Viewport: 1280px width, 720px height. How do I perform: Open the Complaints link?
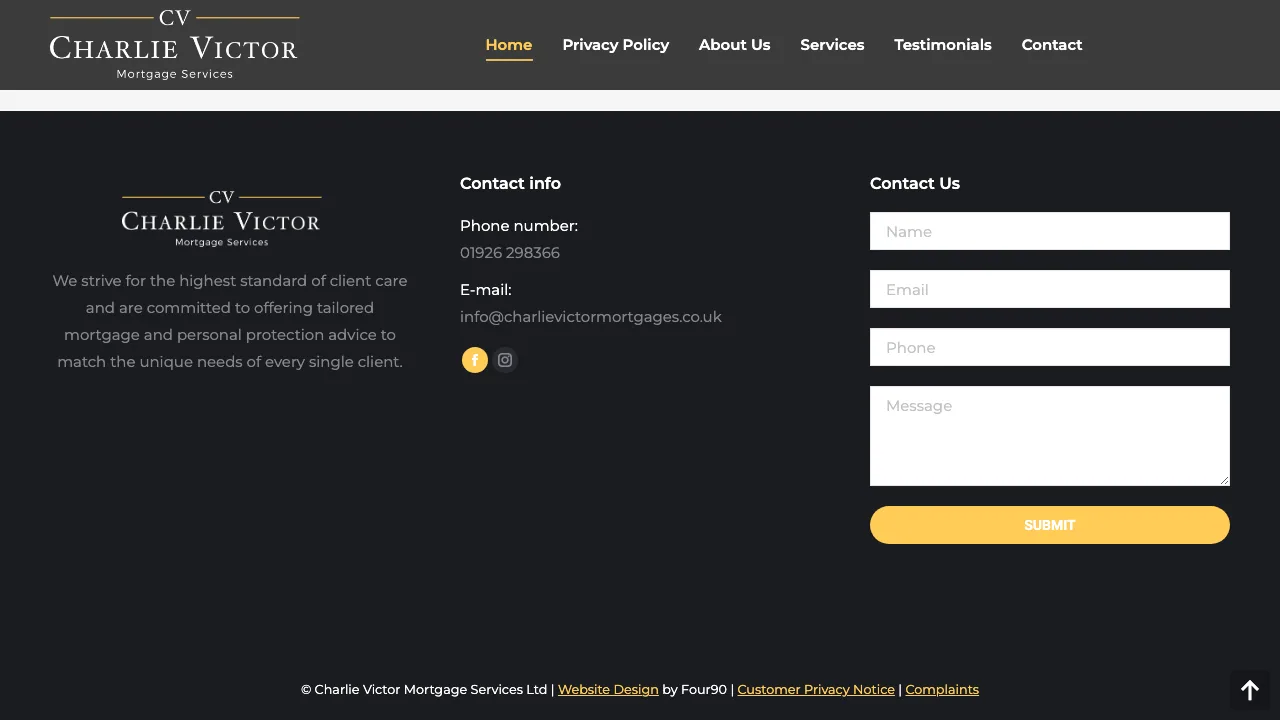(941, 689)
